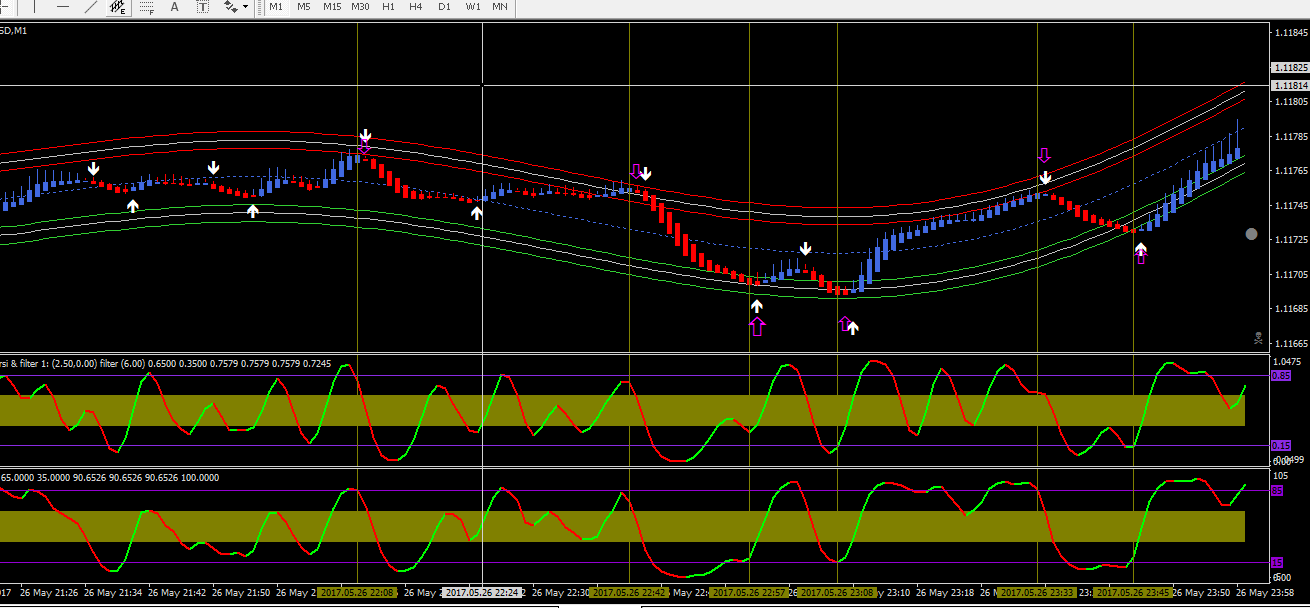Screen dimensions: 1310x608
Task: Click the 2017.05.26 22:24 time label
Action: tap(482, 592)
